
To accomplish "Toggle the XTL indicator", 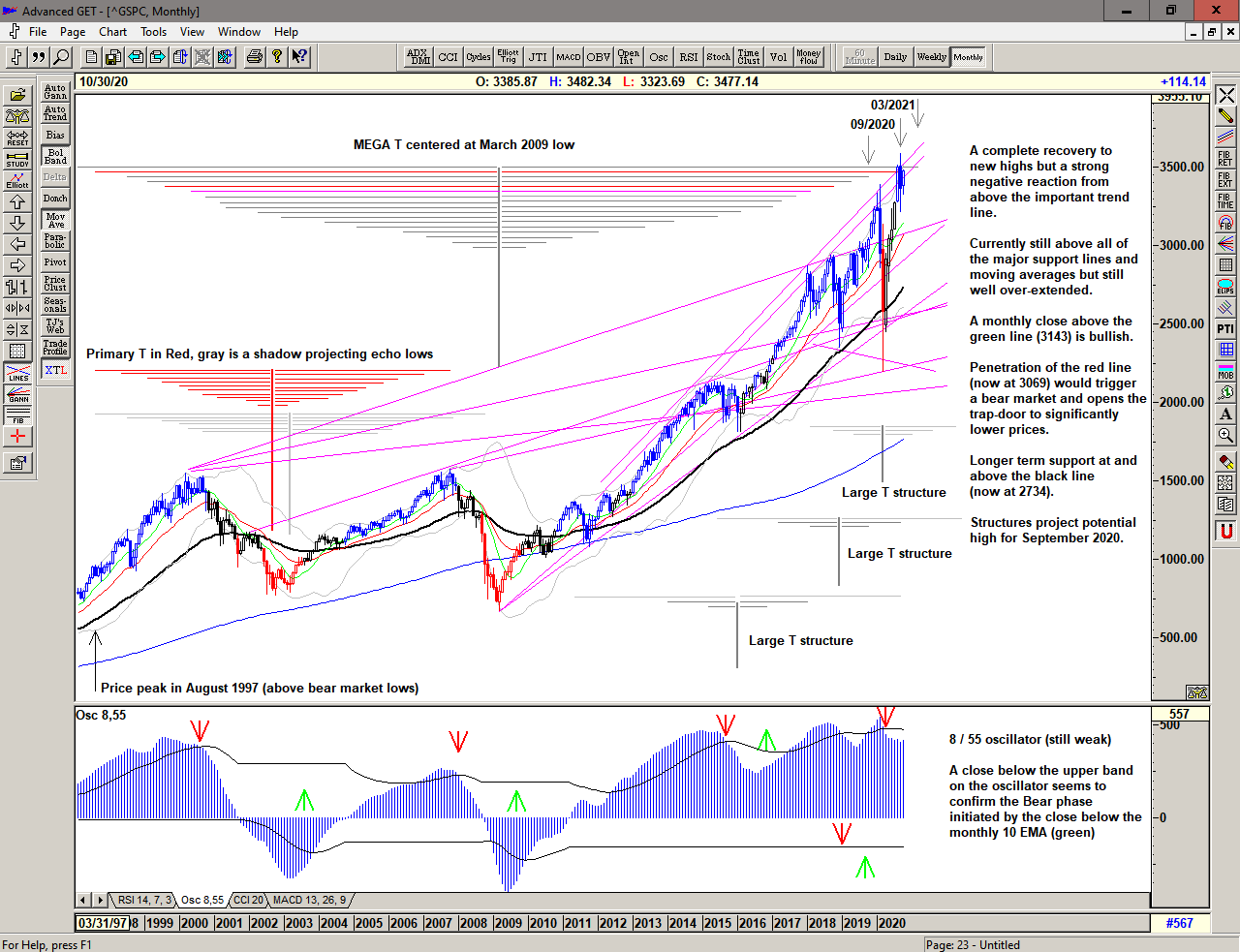I will tap(55, 370).
